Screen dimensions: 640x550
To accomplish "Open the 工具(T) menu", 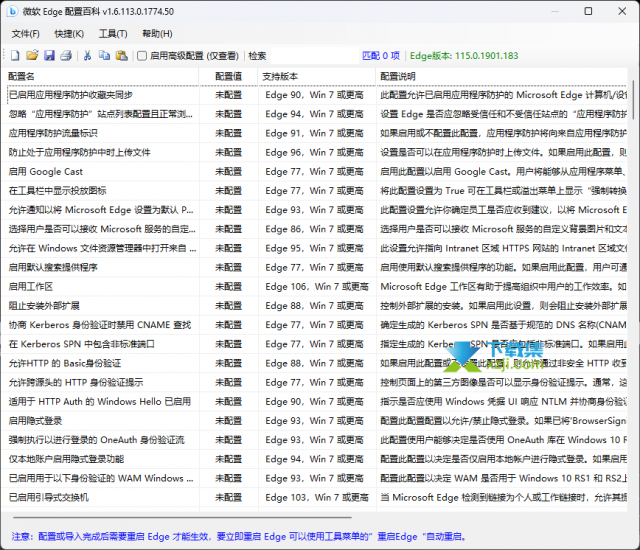I will 113,34.
